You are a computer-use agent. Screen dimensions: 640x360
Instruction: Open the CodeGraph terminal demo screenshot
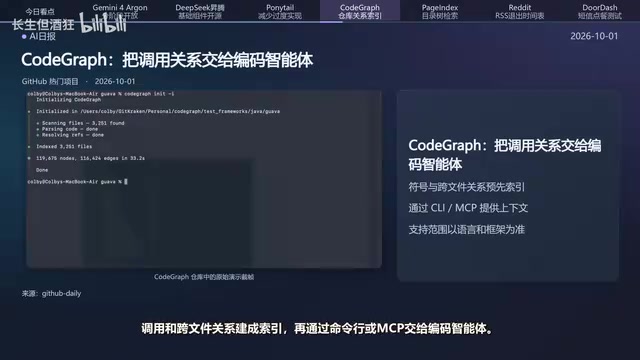click(x=204, y=179)
